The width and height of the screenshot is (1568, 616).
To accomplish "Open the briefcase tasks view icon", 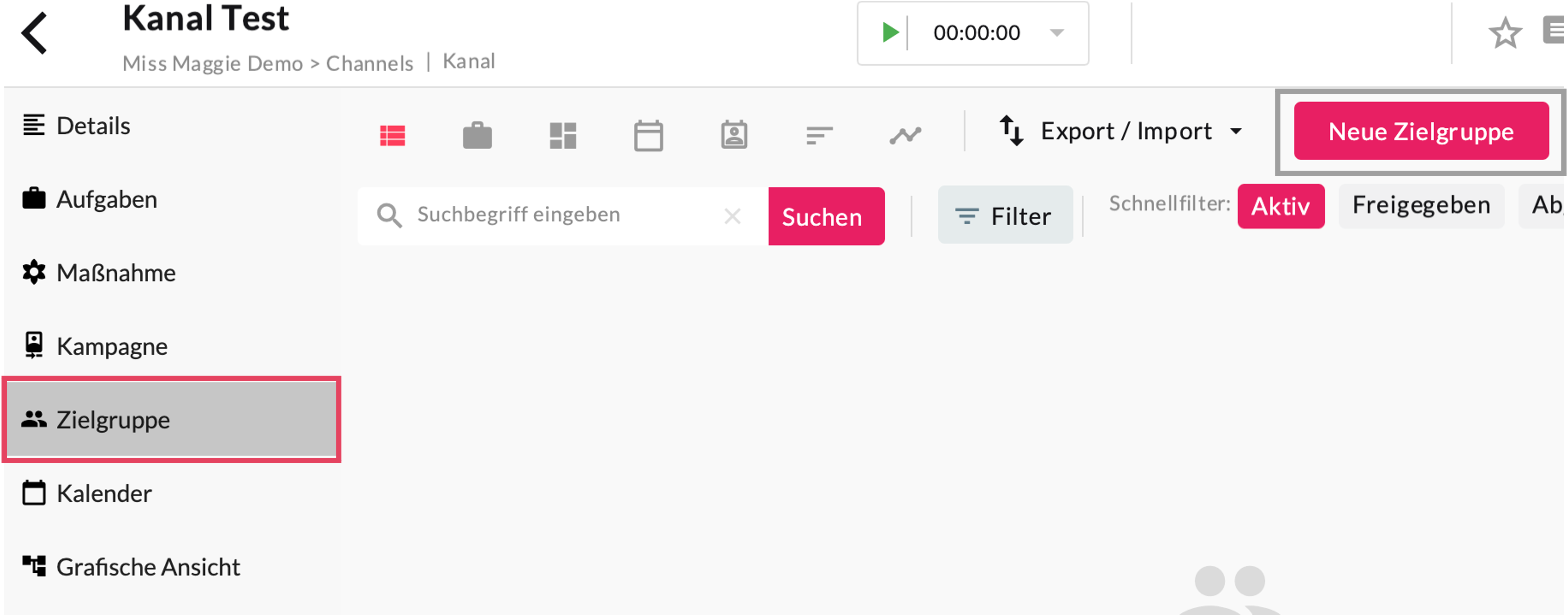I will click(x=477, y=135).
